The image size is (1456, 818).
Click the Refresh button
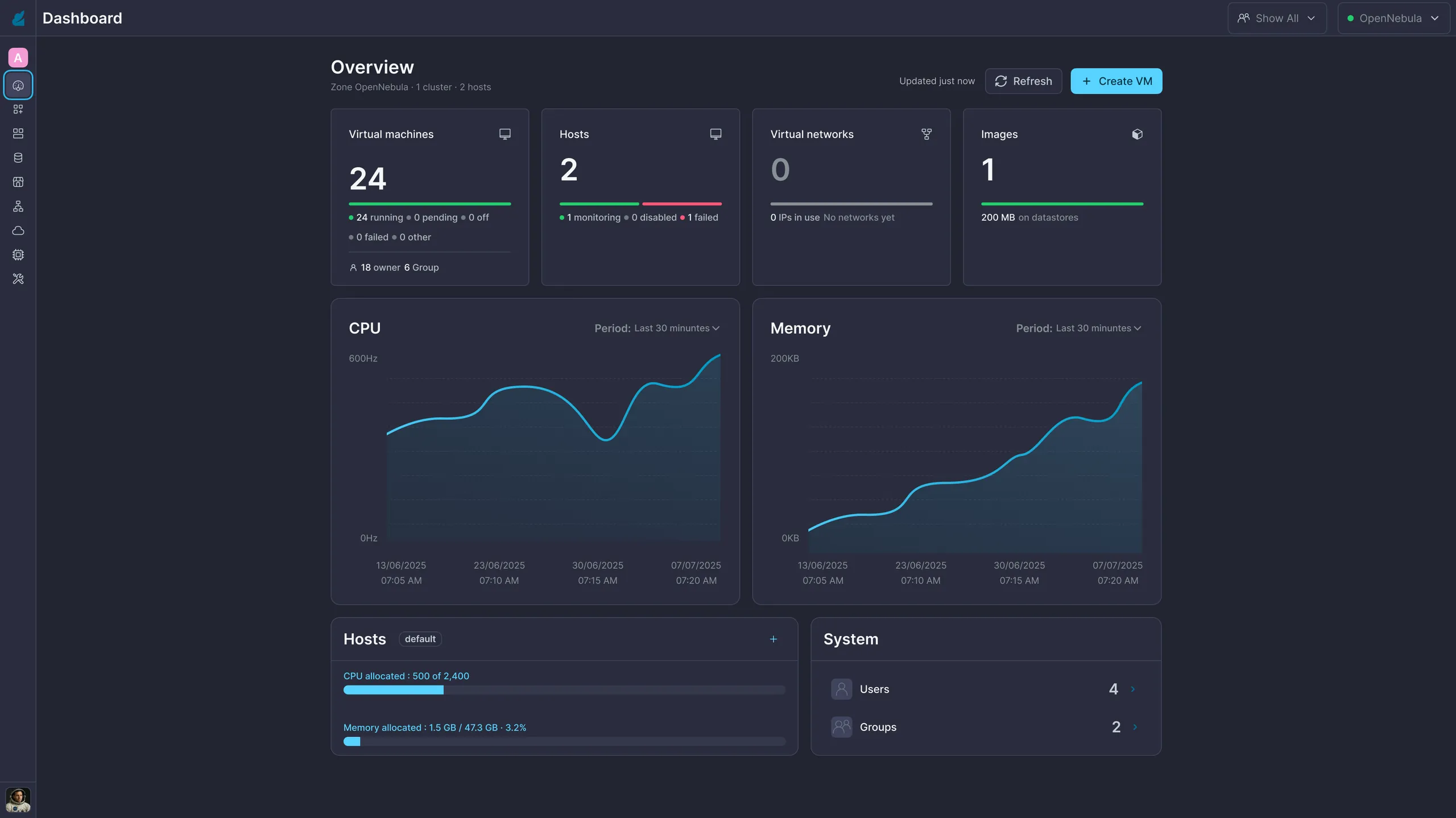pyautogui.click(x=1023, y=81)
